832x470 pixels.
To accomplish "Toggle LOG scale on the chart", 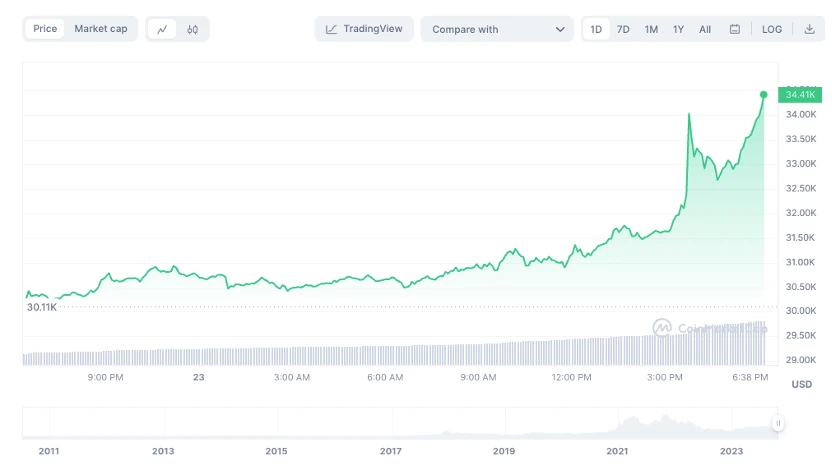I will [772, 29].
